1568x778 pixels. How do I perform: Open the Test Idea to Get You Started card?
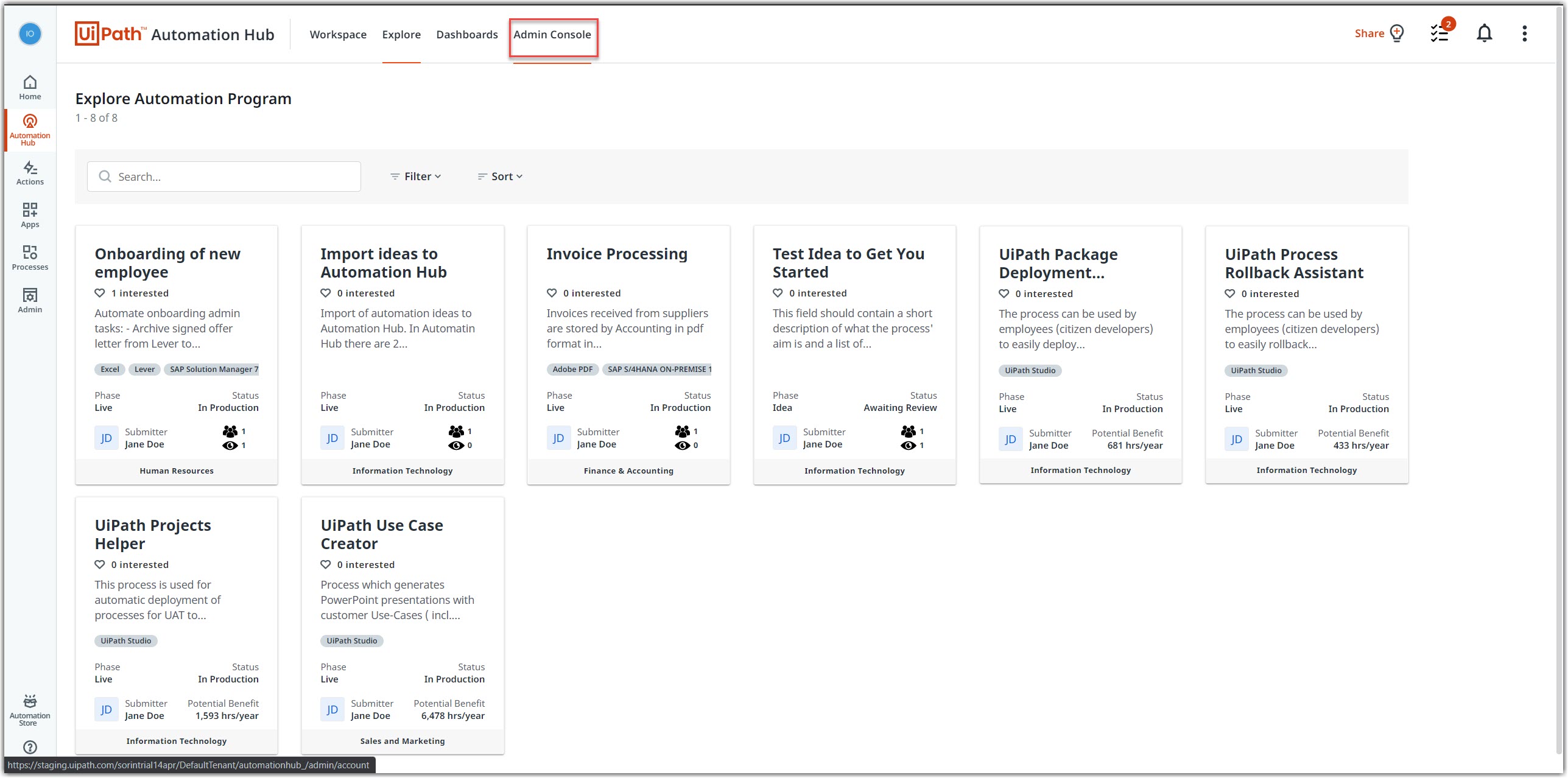pos(848,263)
